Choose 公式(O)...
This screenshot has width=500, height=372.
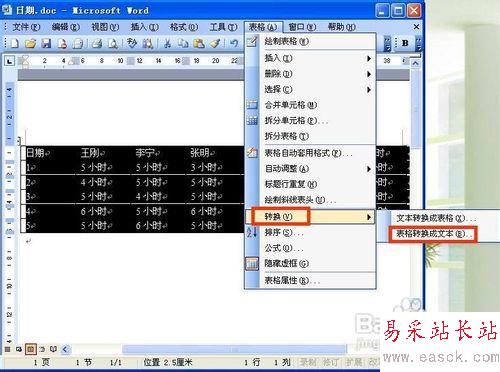[x=310, y=248]
